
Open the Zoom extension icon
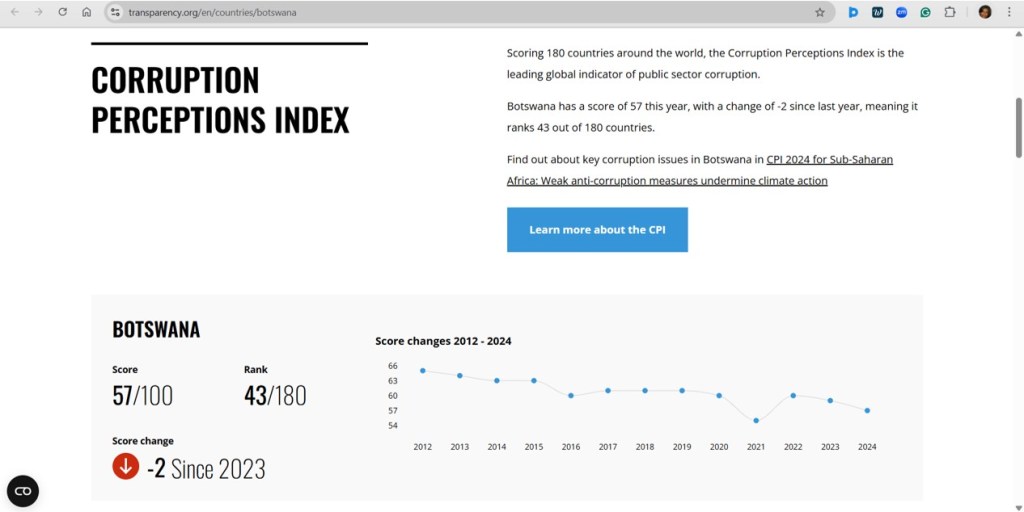(x=902, y=12)
